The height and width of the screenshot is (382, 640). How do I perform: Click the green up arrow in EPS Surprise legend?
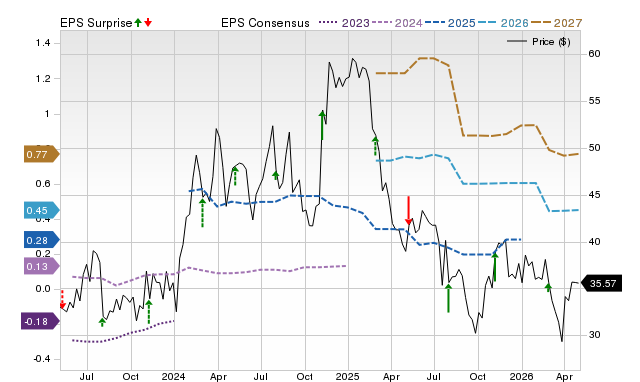pos(138,22)
